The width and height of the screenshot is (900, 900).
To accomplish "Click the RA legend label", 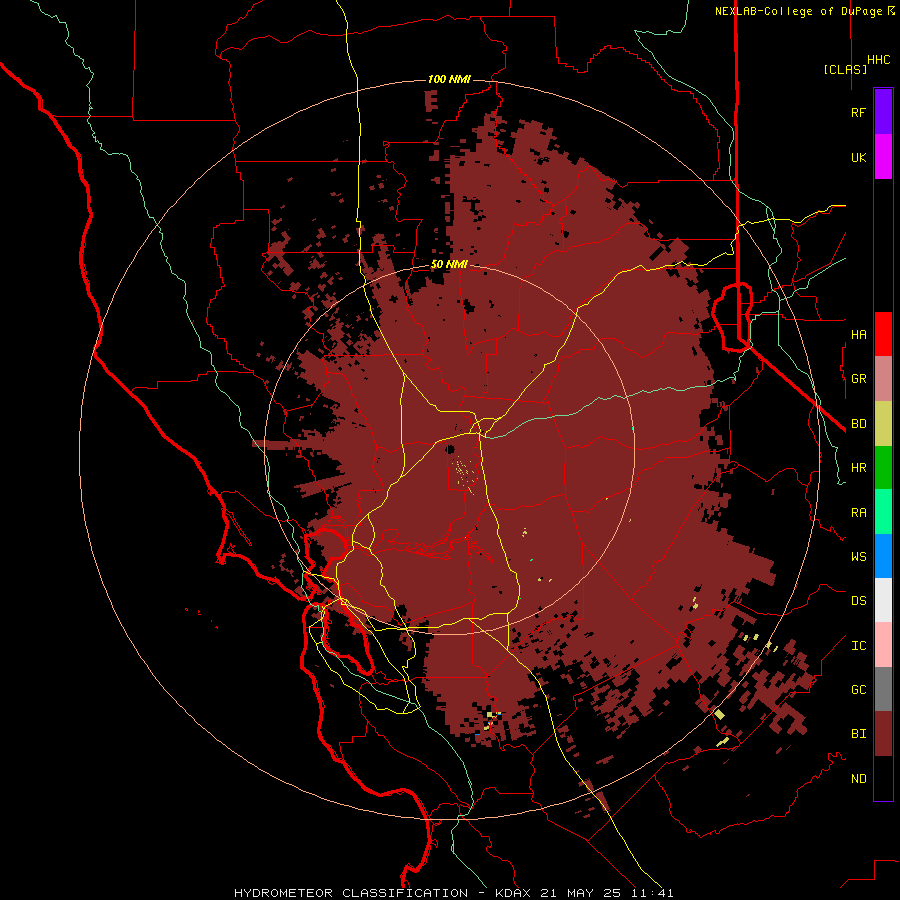I will [x=858, y=513].
